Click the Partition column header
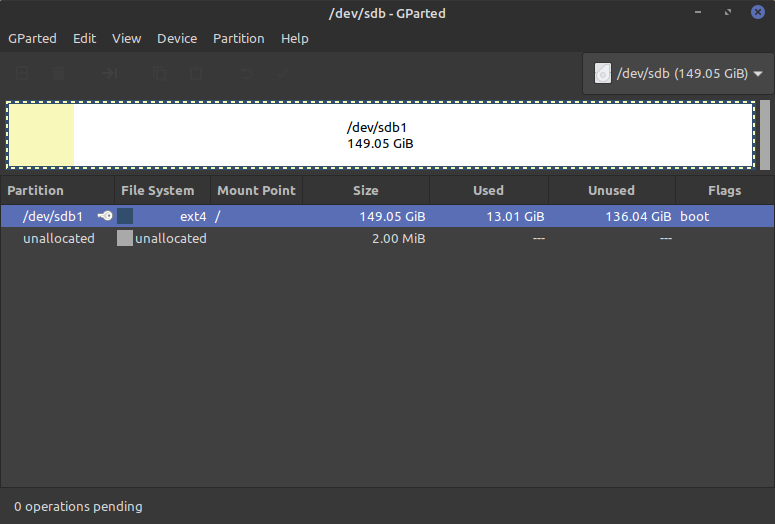Image resolution: width=775 pixels, height=524 pixels. click(x=57, y=190)
